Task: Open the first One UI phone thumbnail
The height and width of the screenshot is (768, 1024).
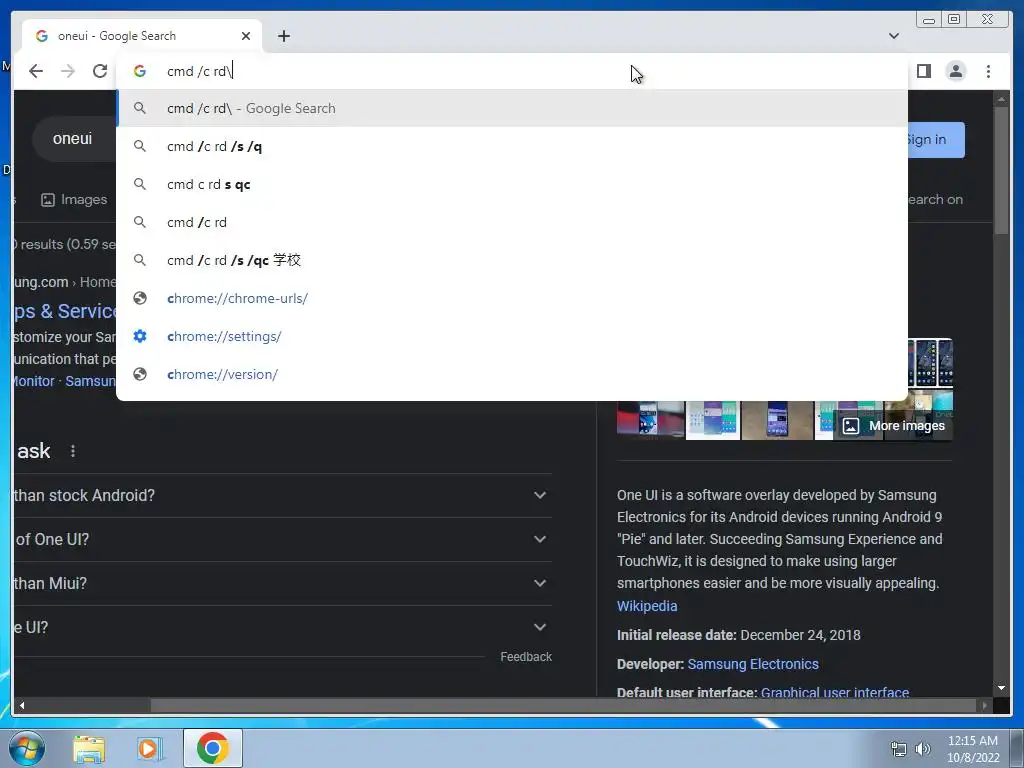Action: tap(650, 421)
